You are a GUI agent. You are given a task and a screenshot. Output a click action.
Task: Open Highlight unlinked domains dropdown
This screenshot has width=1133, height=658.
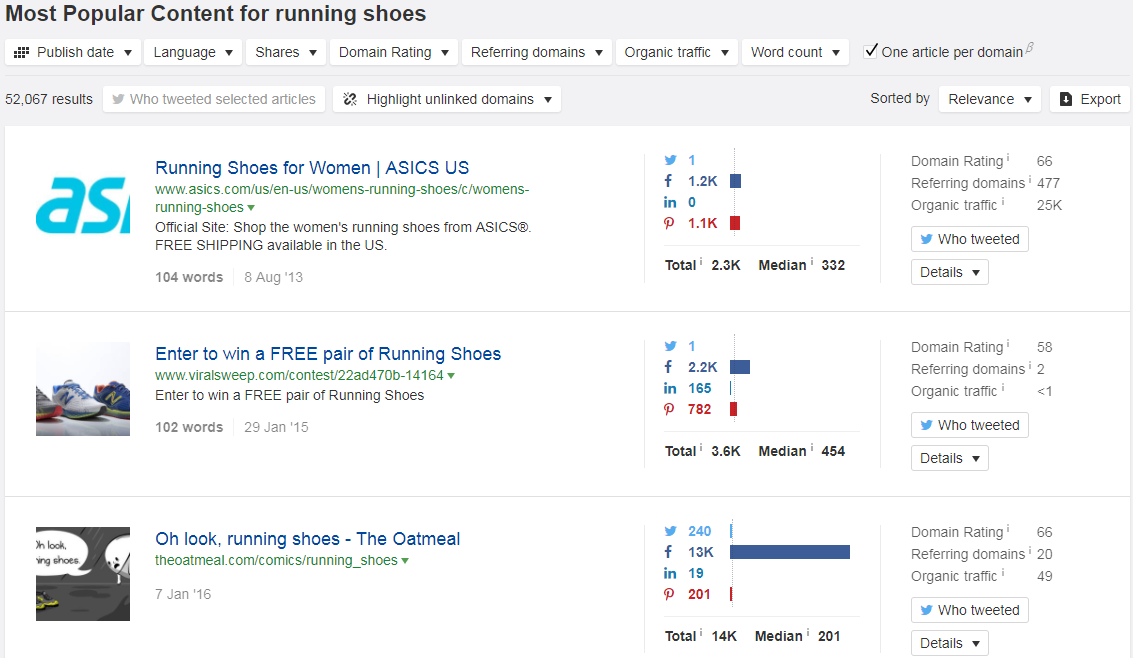click(x=447, y=99)
